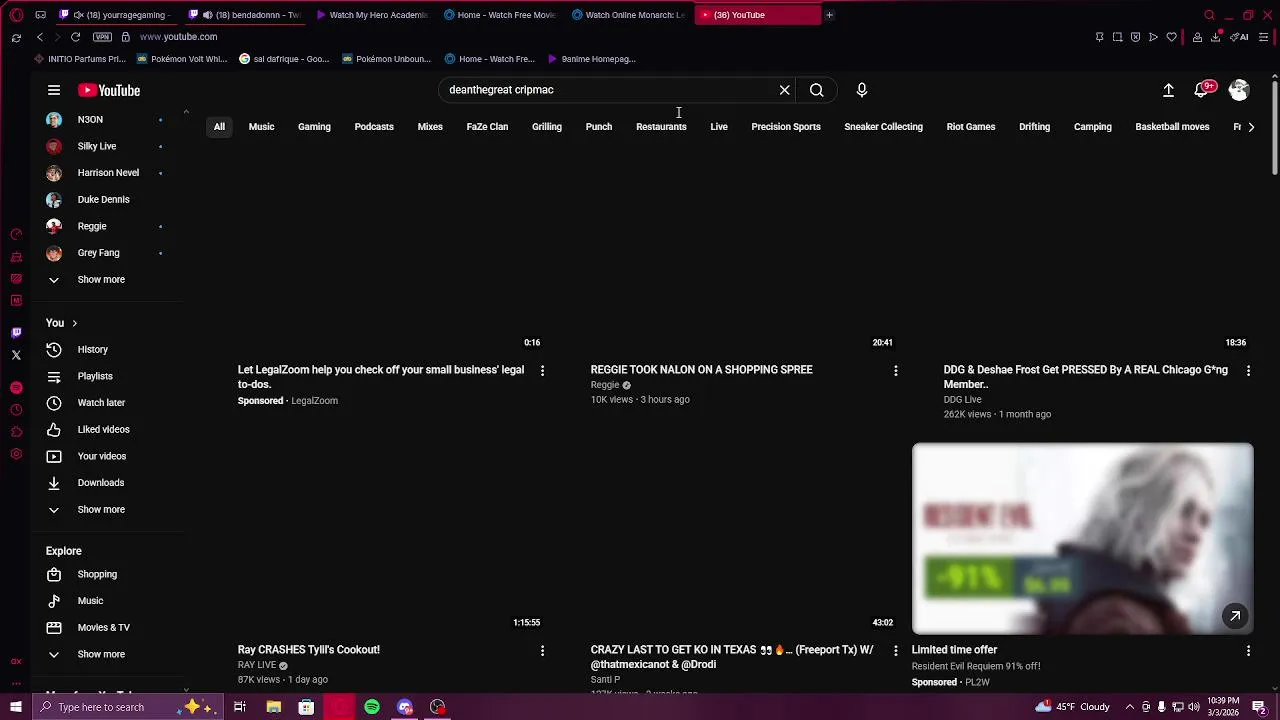Image resolution: width=1280 pixels, height=720 pixels.
Task: Toggle the browser VPN badge
Action: click(102, 37)
